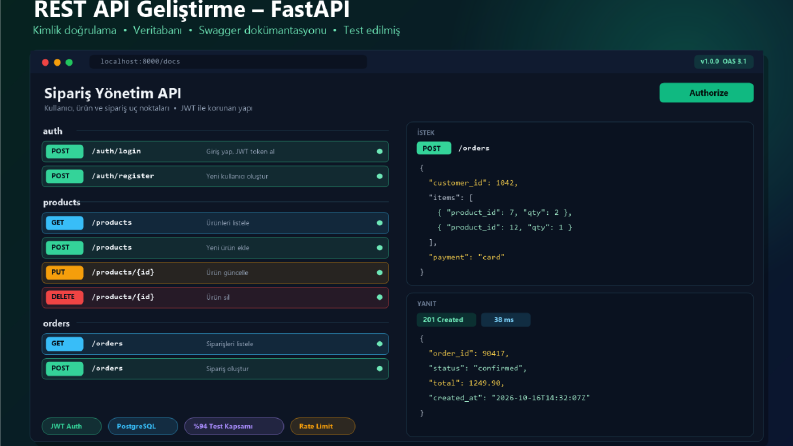The height and width of the screenshot is (446, 793).
Task: Click the "product_id": 7 item line
Action: point(504,212)
